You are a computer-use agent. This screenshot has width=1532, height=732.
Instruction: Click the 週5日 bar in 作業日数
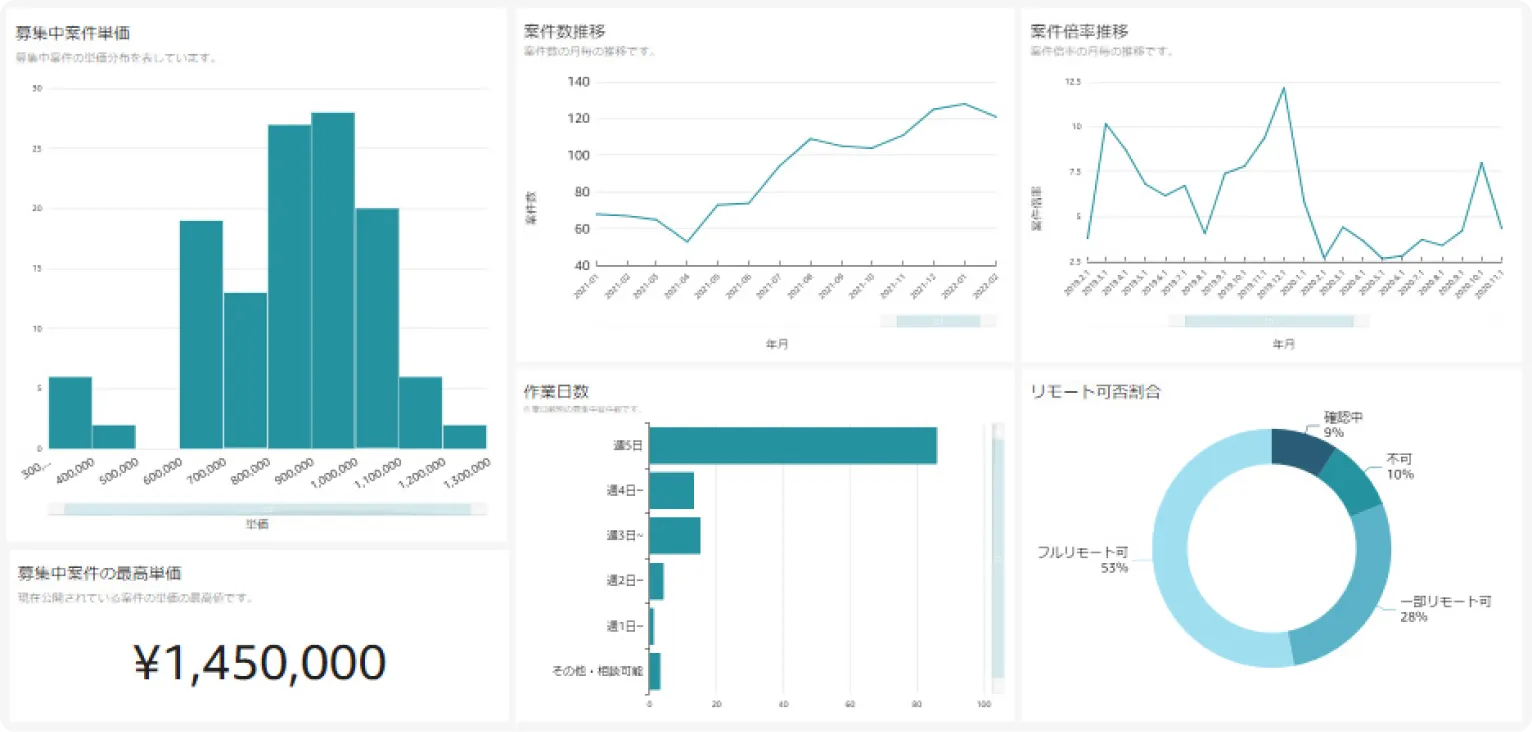792,446
